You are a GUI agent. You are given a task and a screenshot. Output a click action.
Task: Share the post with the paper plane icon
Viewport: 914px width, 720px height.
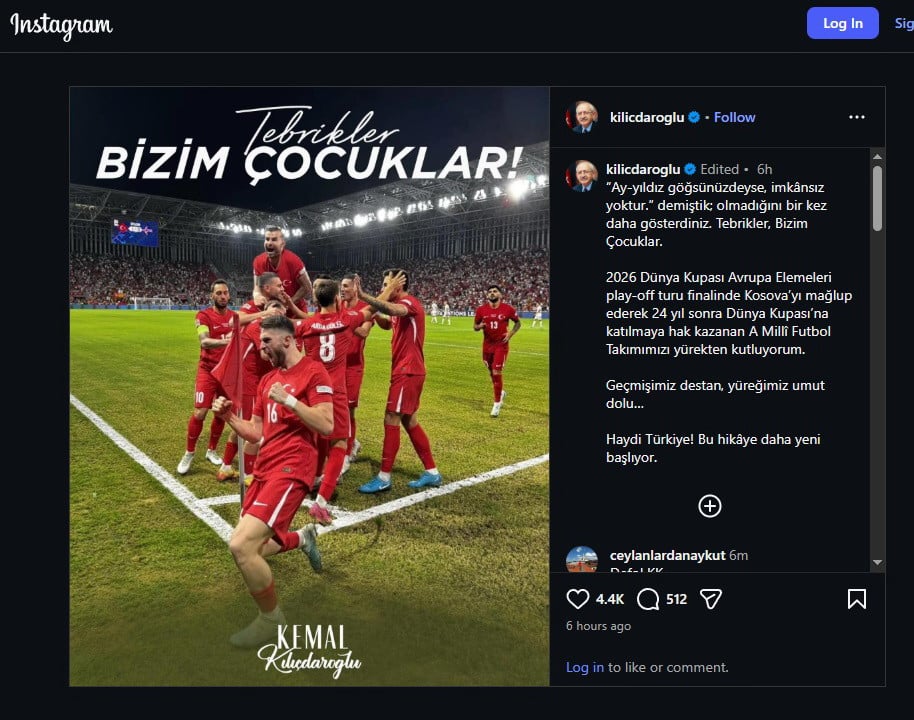(x=711, y=599)
